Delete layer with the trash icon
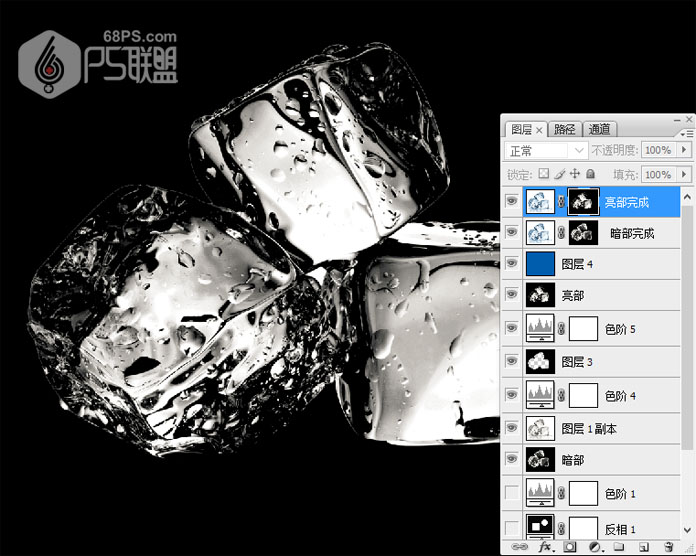The height and width of the screenshot is (556, 696). click(668, 547)
